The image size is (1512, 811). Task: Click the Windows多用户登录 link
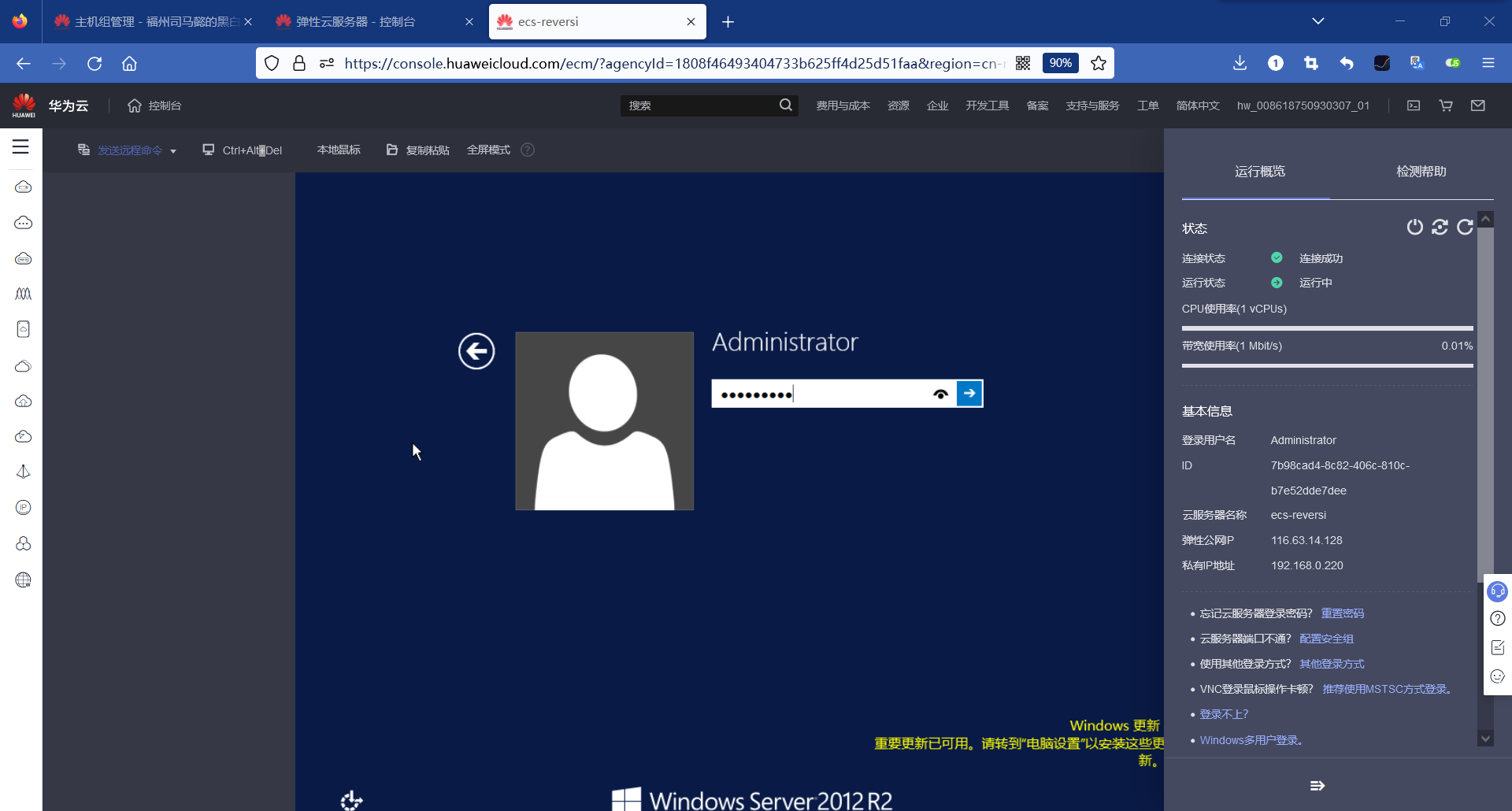(x=1251, y=740)
